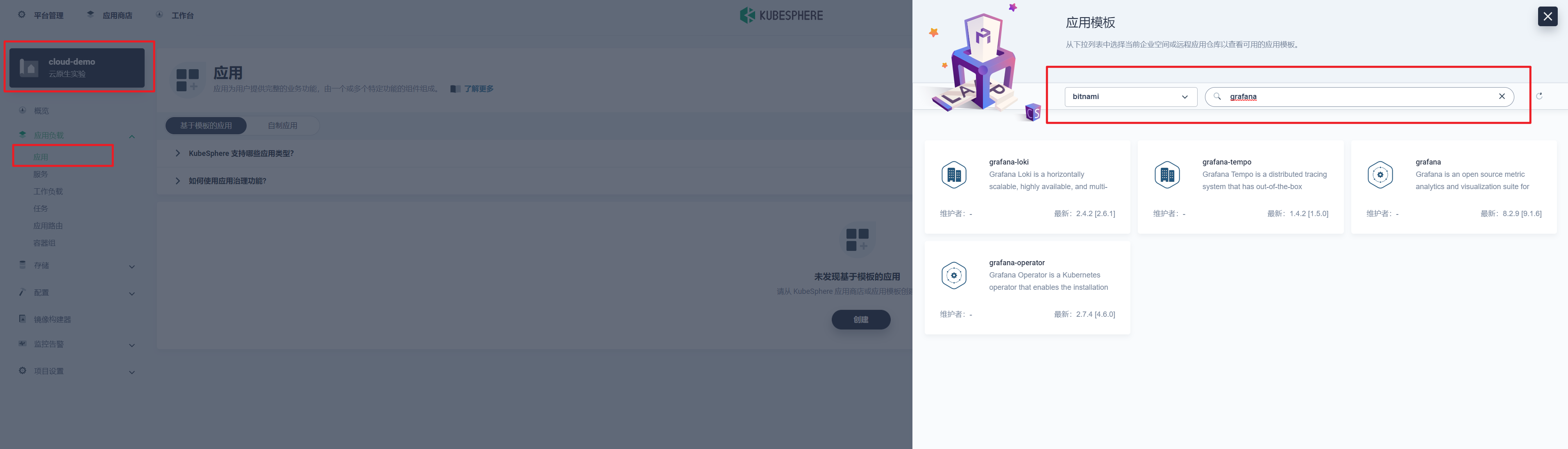
Task: Switch to 自制应用 tab
Action: pyautogui.click(x=282, y=125)
